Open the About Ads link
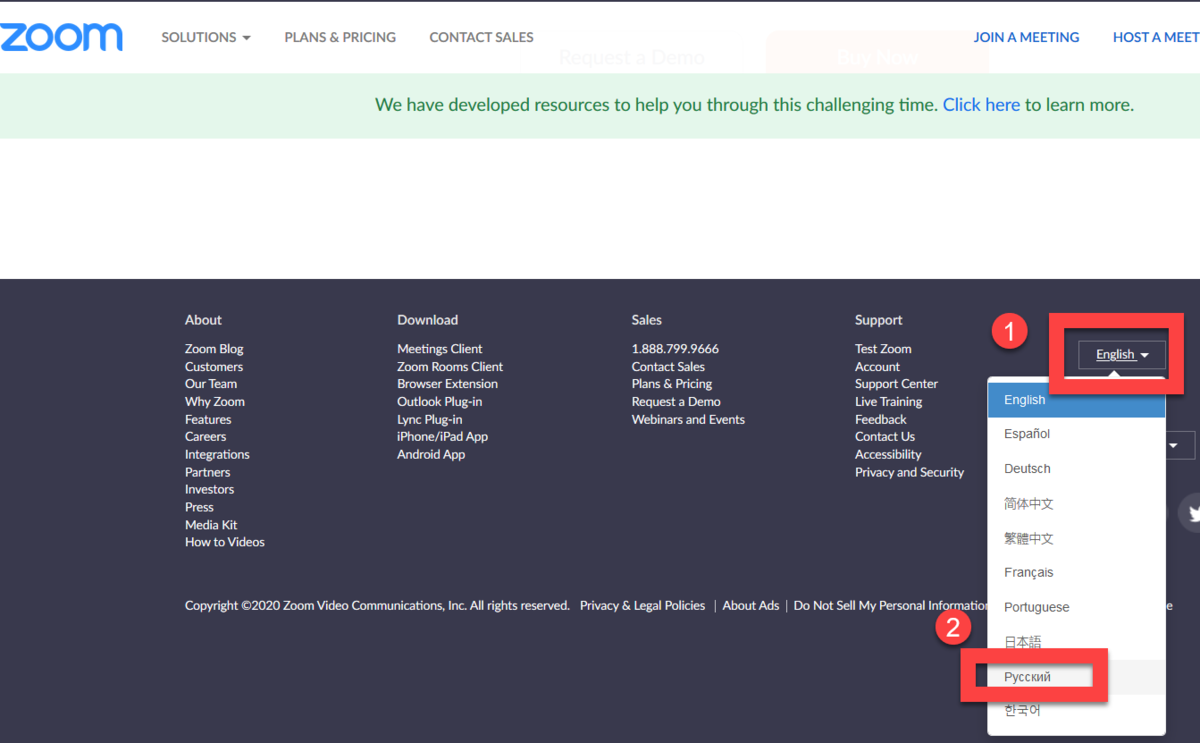 coord(751,606)
